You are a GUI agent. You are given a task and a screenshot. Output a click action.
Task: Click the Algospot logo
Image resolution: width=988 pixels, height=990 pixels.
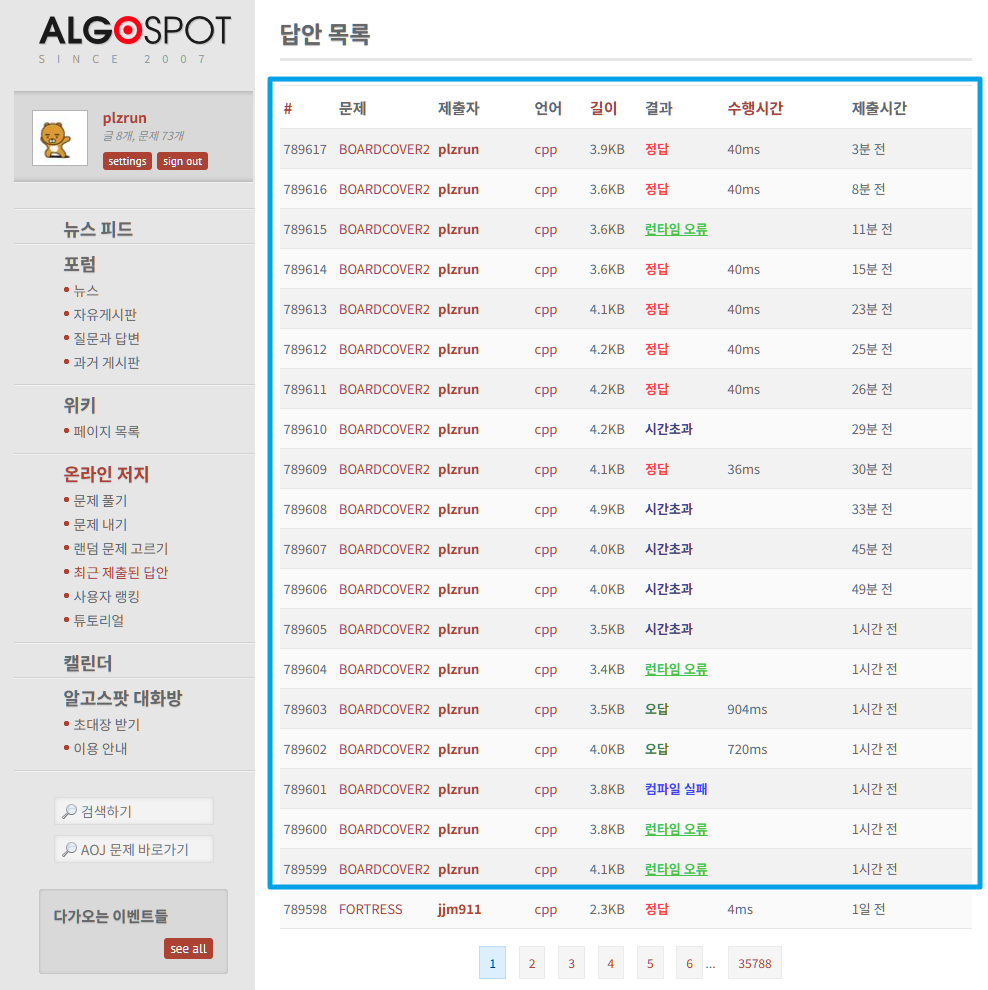(x=134, y=32)
